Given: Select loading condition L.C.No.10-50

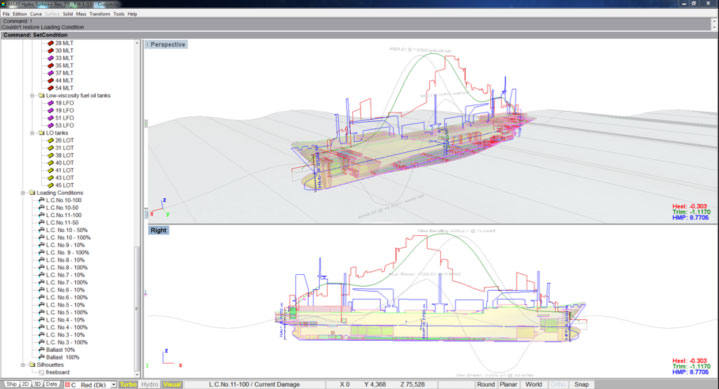Looking at the screenshot, I should tap(62, 208).
